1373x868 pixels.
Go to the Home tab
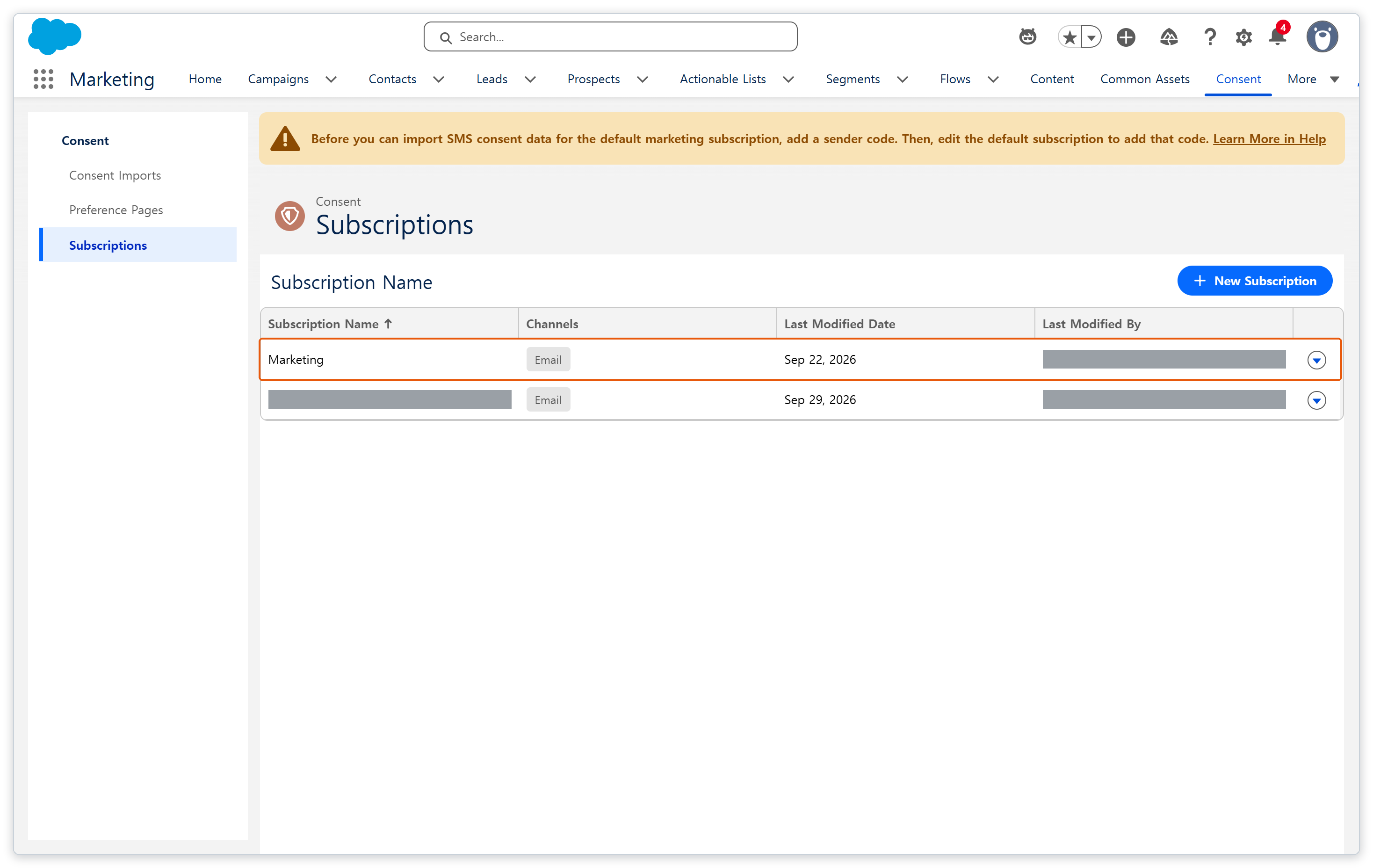[205, 80]
